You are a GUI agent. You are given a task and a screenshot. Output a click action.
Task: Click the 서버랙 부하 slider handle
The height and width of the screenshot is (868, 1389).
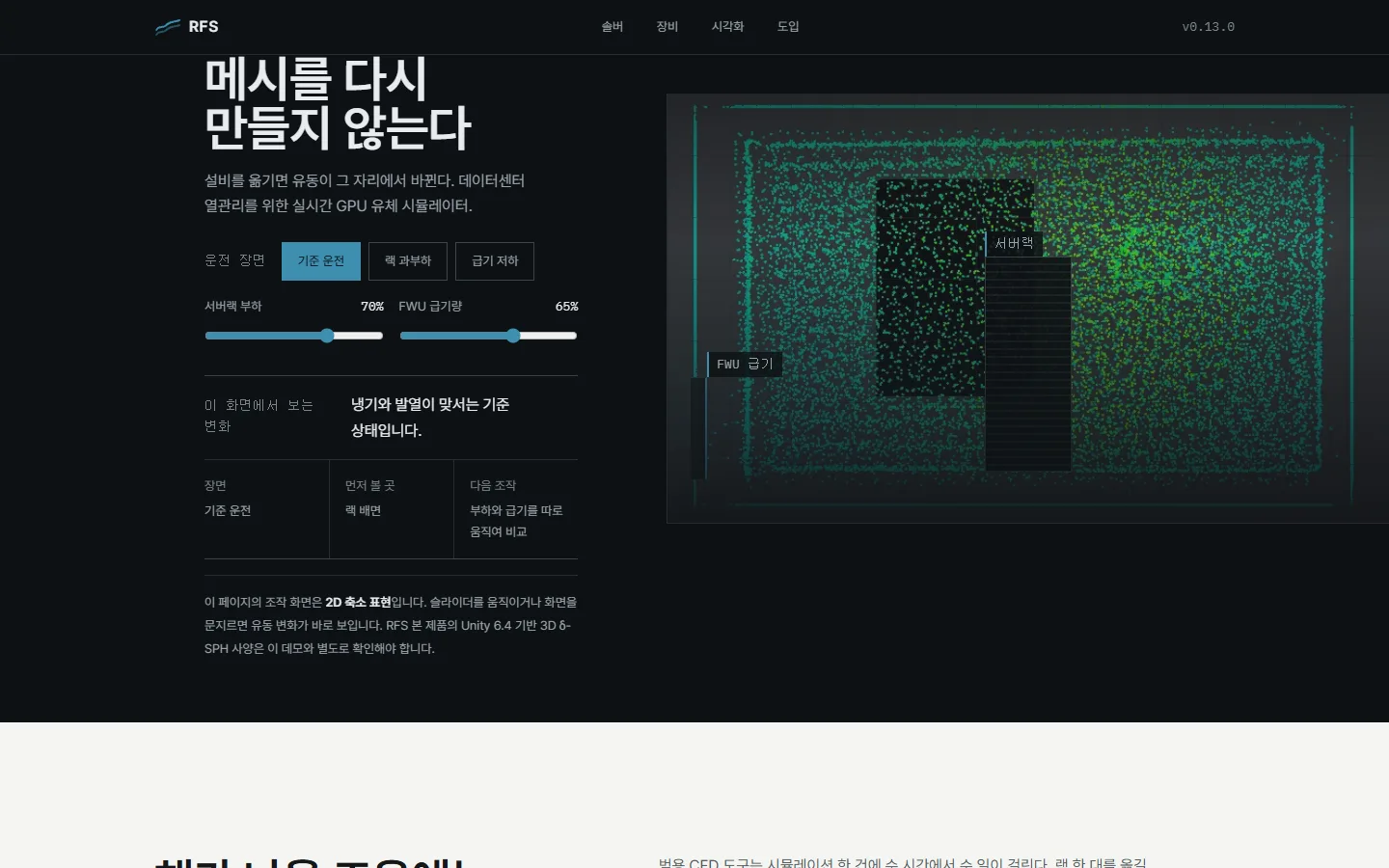tap(327, 336)
